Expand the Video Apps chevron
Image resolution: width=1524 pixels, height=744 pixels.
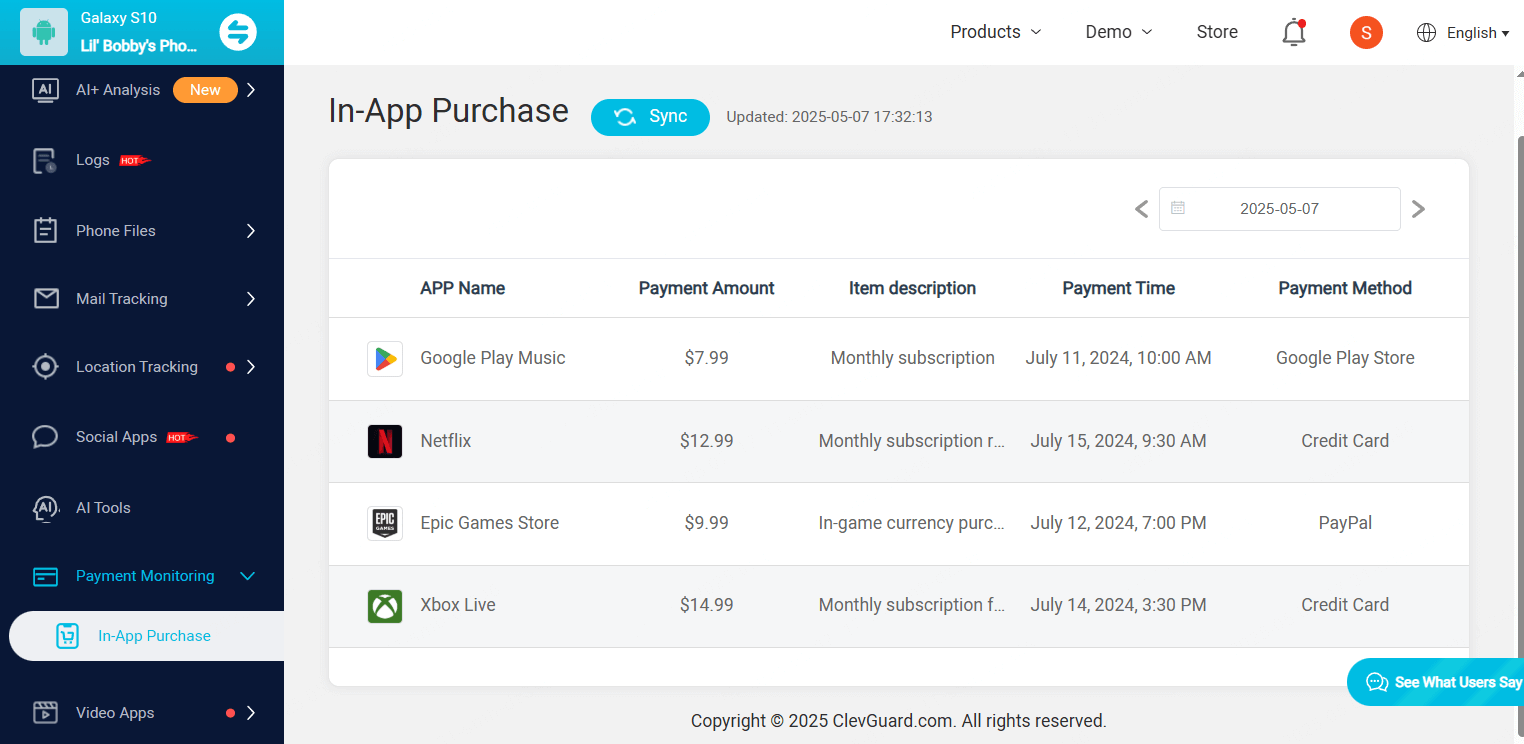pyautogui.click(x=251, y=713)
